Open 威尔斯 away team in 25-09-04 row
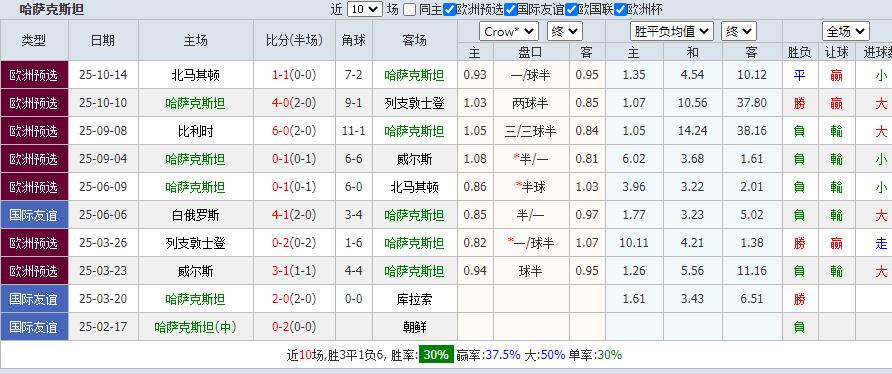892x374 pixels. (414, 159)
